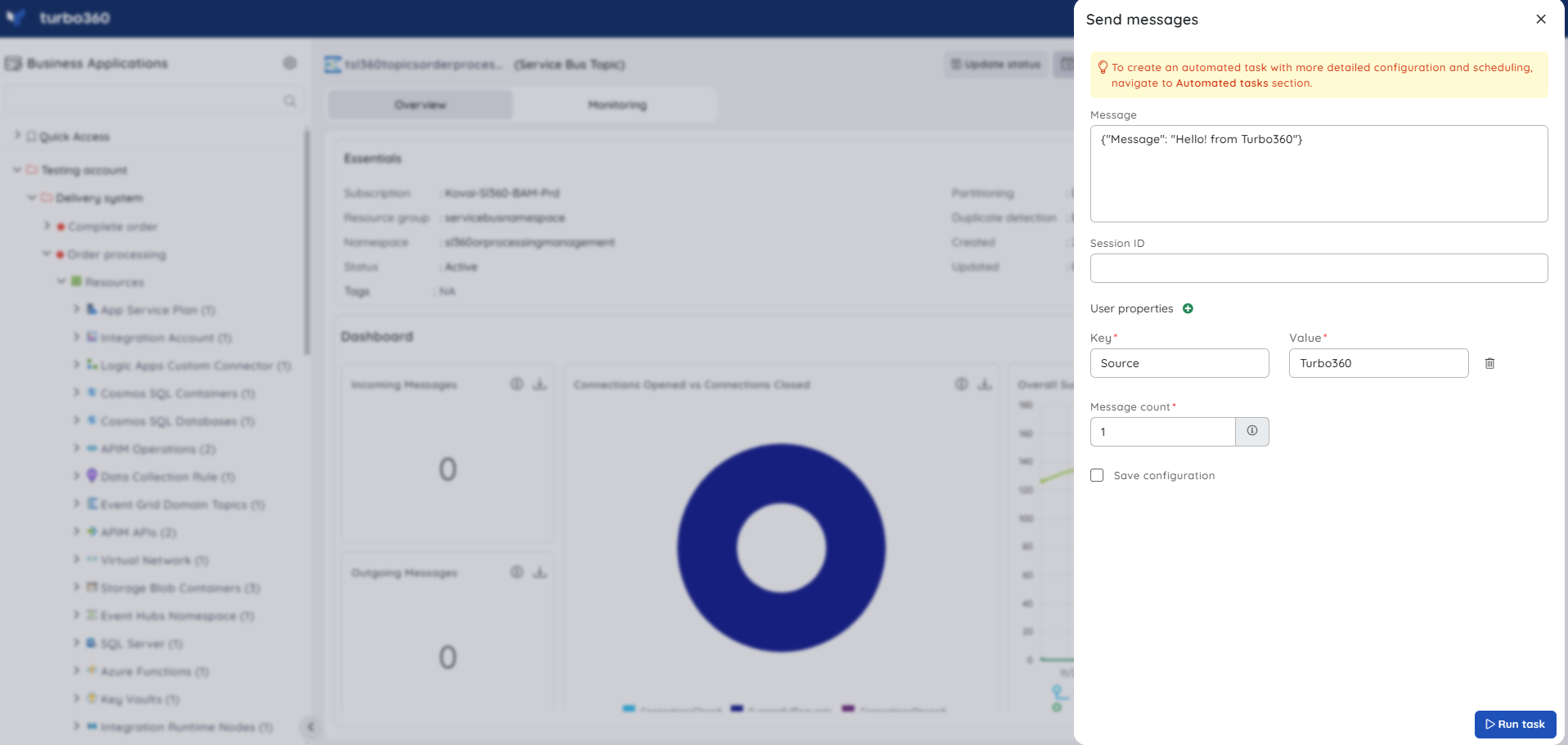This screenshot has width=1568, height=745.
Task: Expand the Complete order node
Action: [47, 226]
